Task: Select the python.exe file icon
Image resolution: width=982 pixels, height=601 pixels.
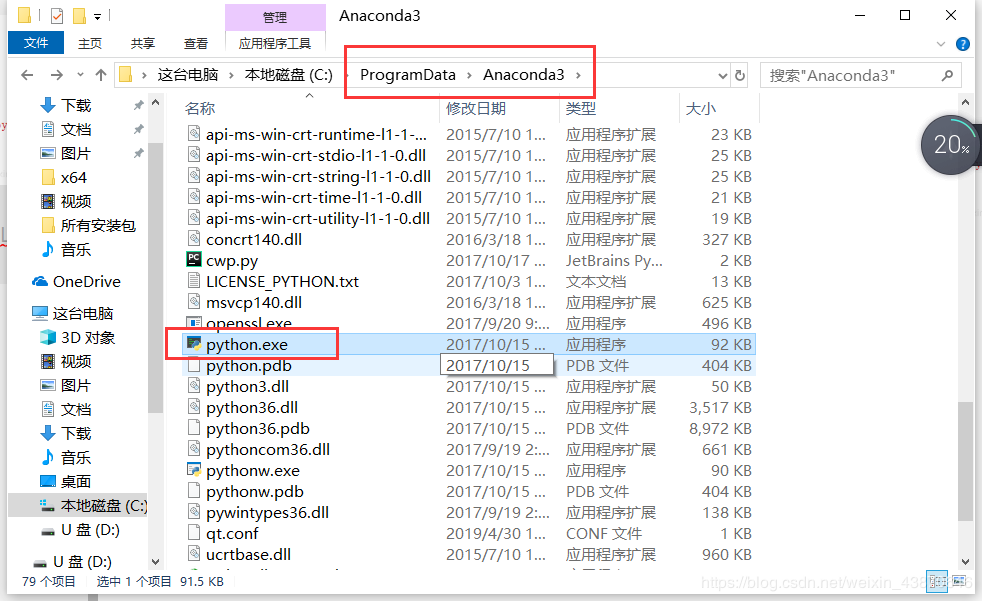Action: click(x=193, y=343)
